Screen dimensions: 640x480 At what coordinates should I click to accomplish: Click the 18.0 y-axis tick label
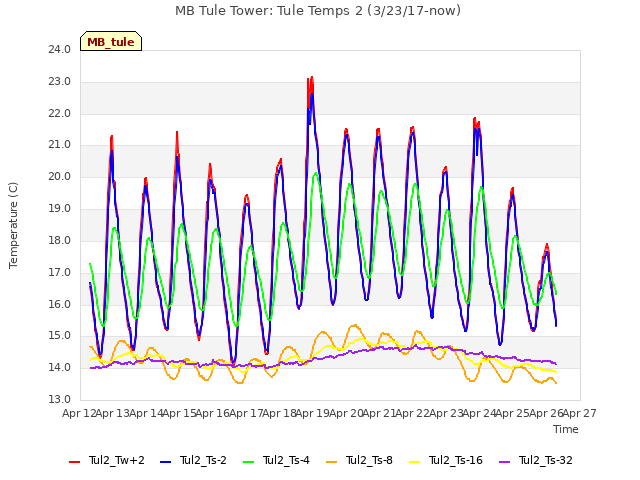click(x=60, y=240)
